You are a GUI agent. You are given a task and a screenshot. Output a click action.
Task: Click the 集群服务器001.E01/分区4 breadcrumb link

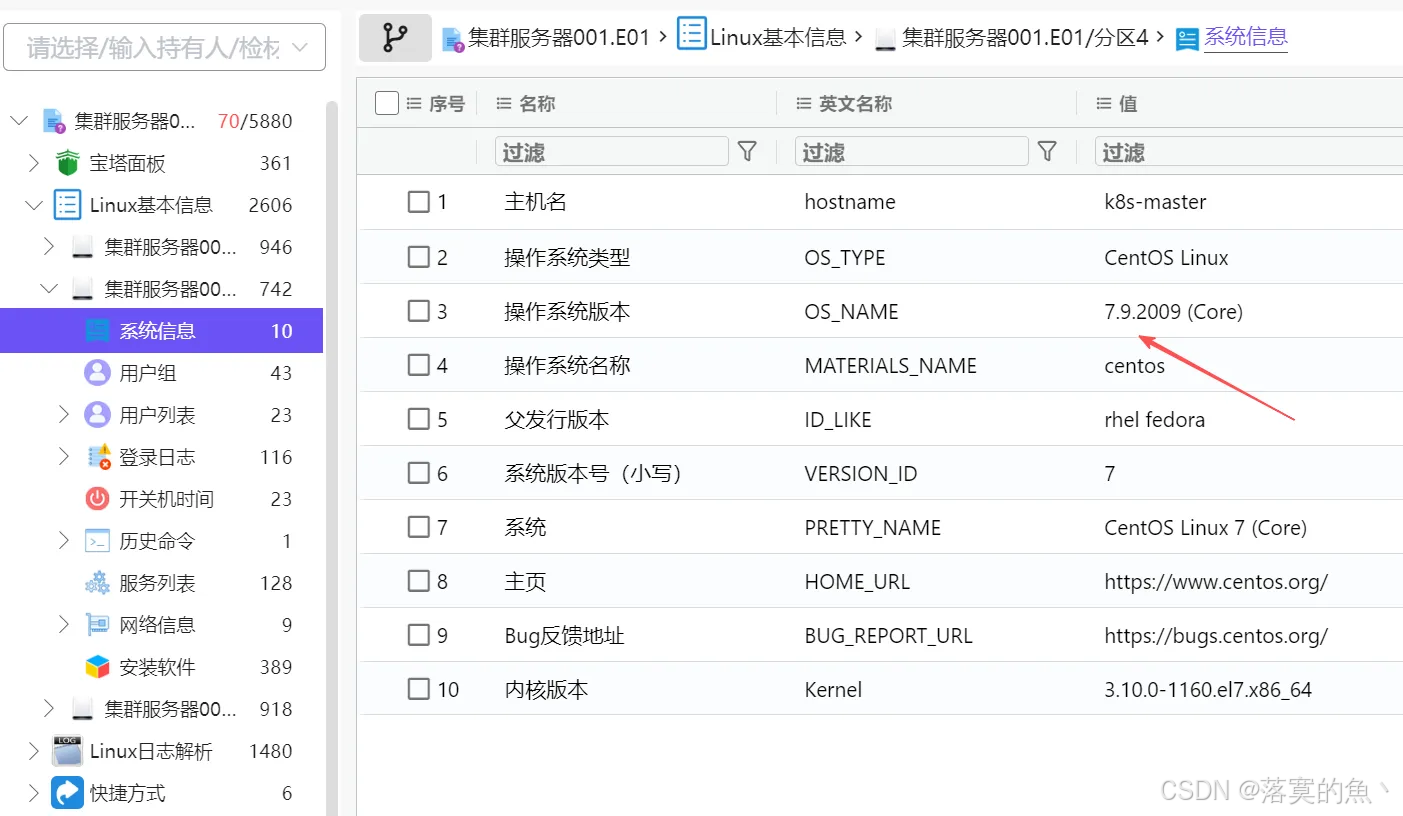1025,39
